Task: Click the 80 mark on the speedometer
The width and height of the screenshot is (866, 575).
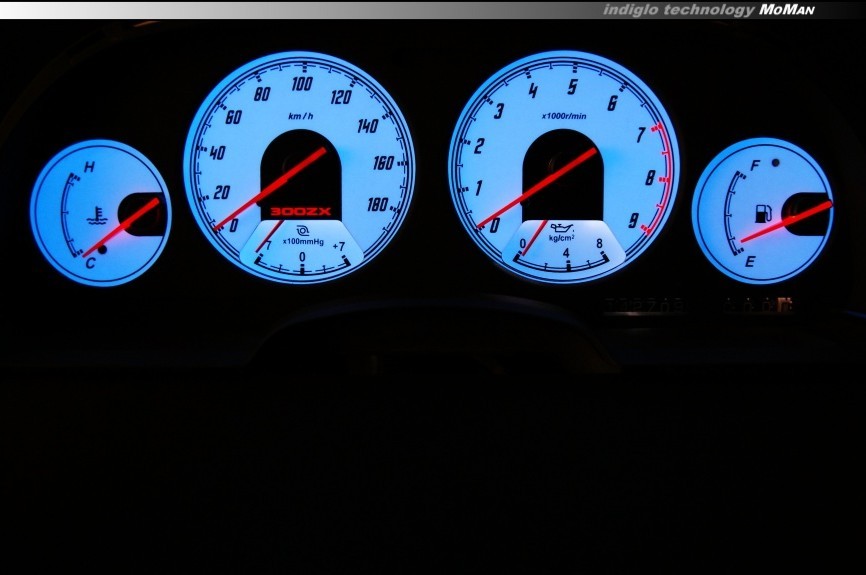Action: point(262,94)
